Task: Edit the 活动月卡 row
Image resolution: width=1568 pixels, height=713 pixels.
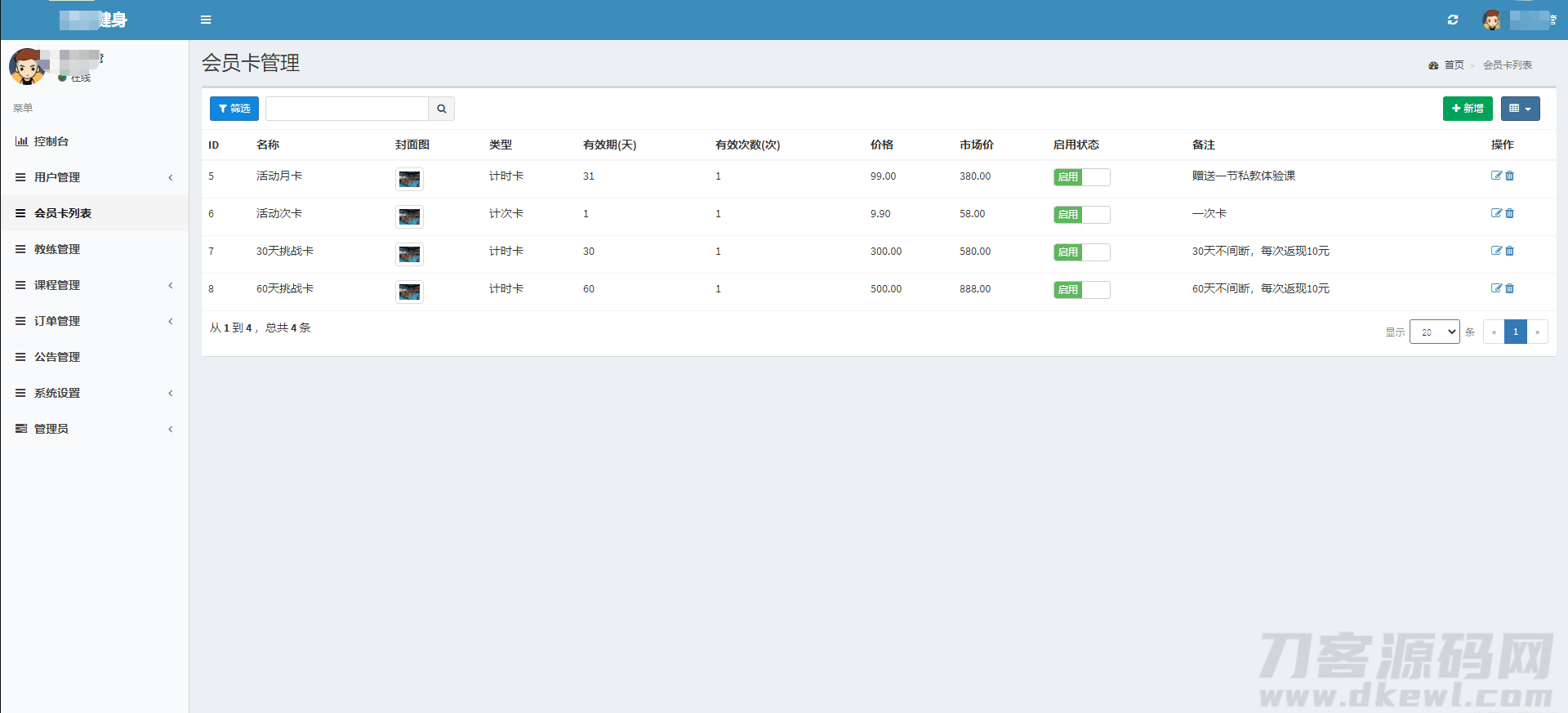Action: tap(1496, 176)
